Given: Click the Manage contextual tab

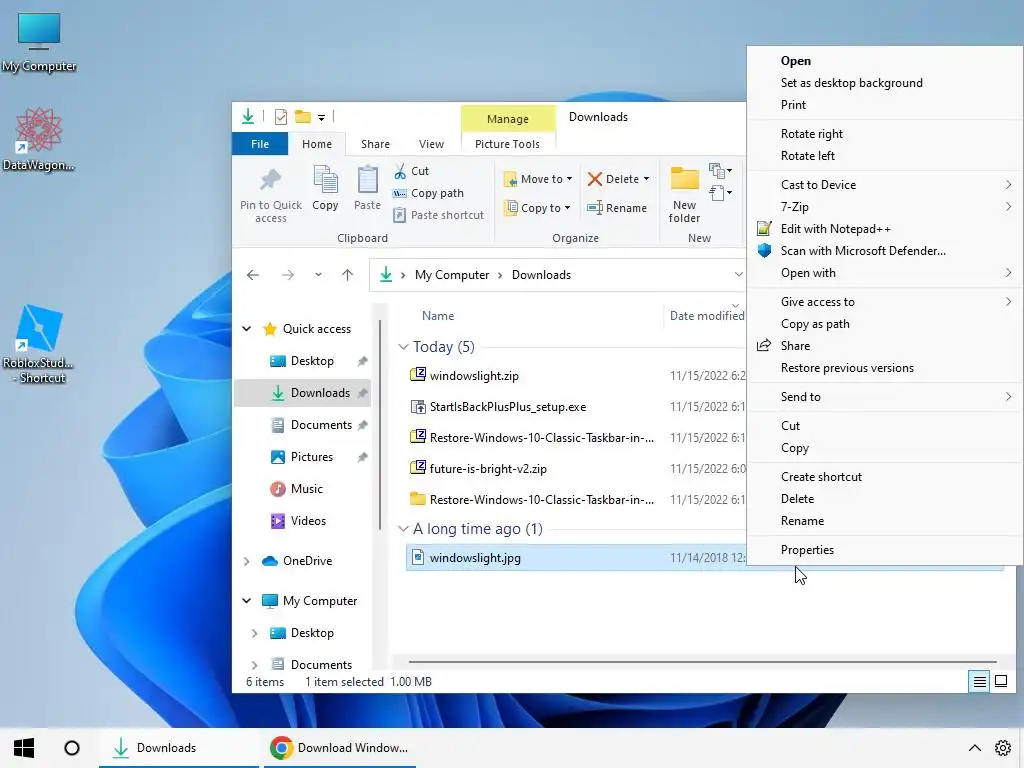Looking at the screenshot, I should (x=507, y=119).
